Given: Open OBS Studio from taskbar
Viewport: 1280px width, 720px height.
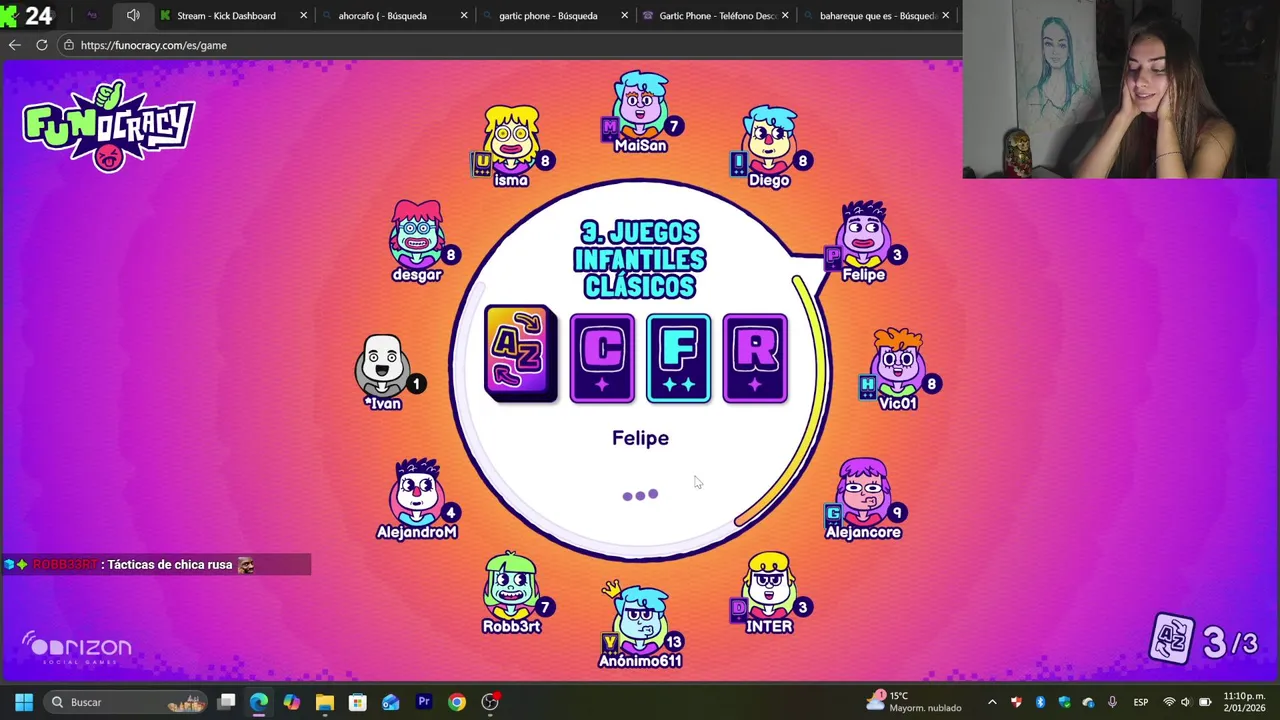Looking at the screenshot, I should pos(490,702).
